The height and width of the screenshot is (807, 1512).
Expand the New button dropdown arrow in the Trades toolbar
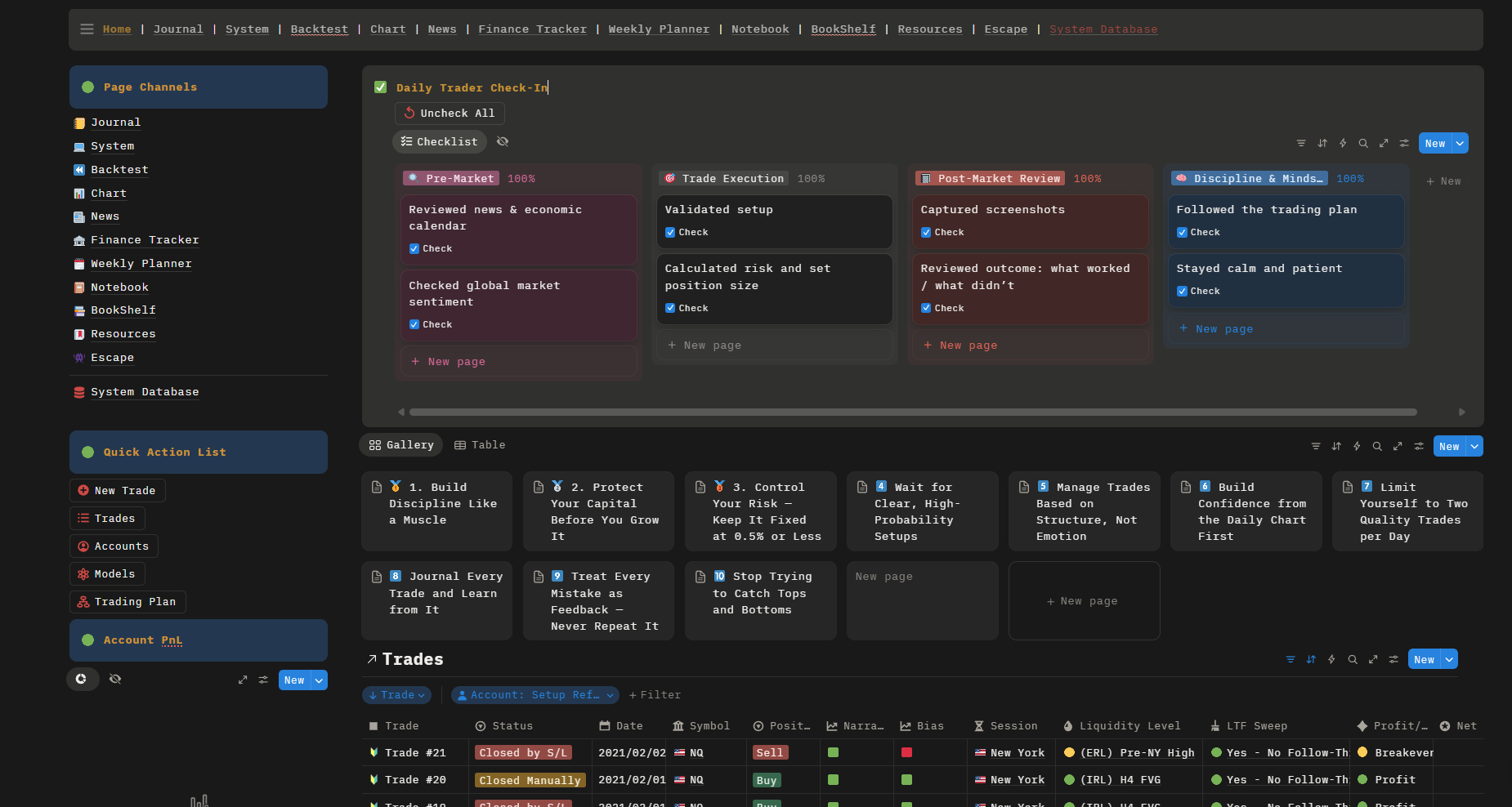point(1449,660)
